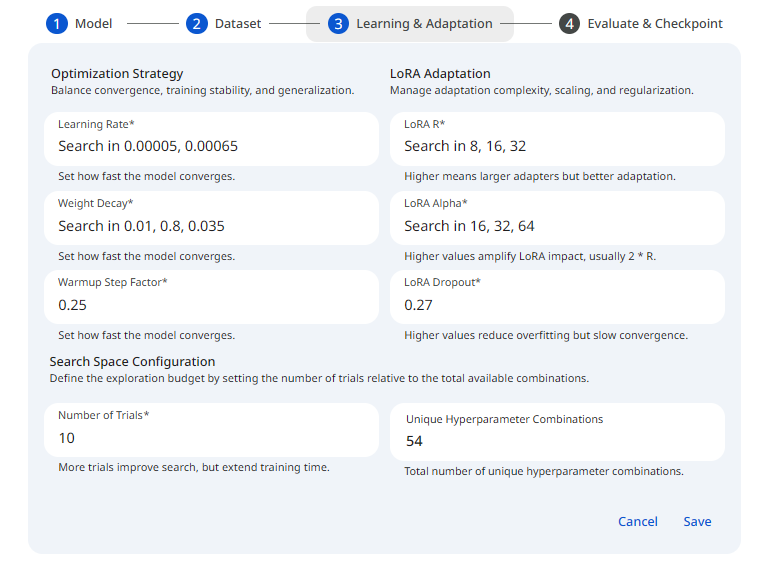Go to the Model step

click(93, 23)
